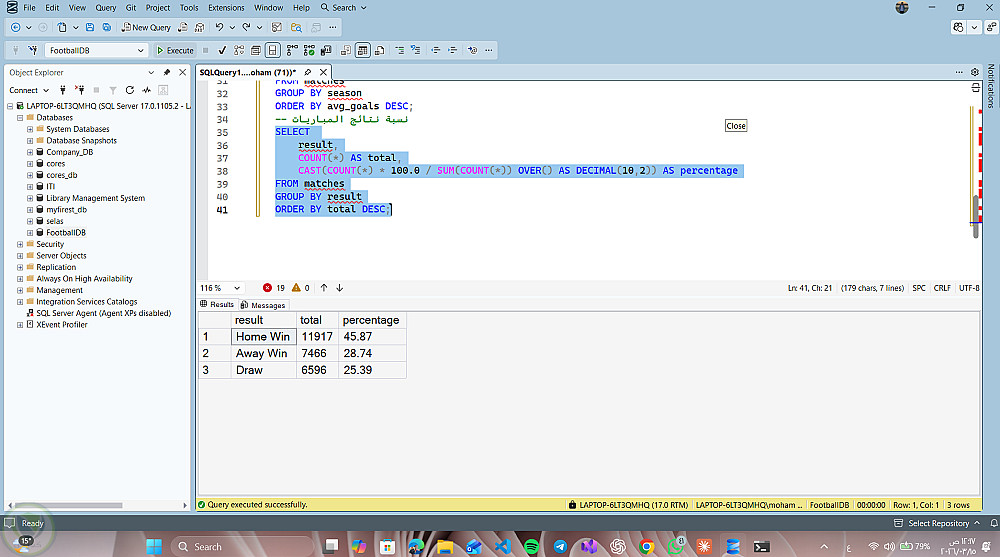Click the Undo arrow icon
The width and height of the screenshot is (1000, 557).
point(219,27)
